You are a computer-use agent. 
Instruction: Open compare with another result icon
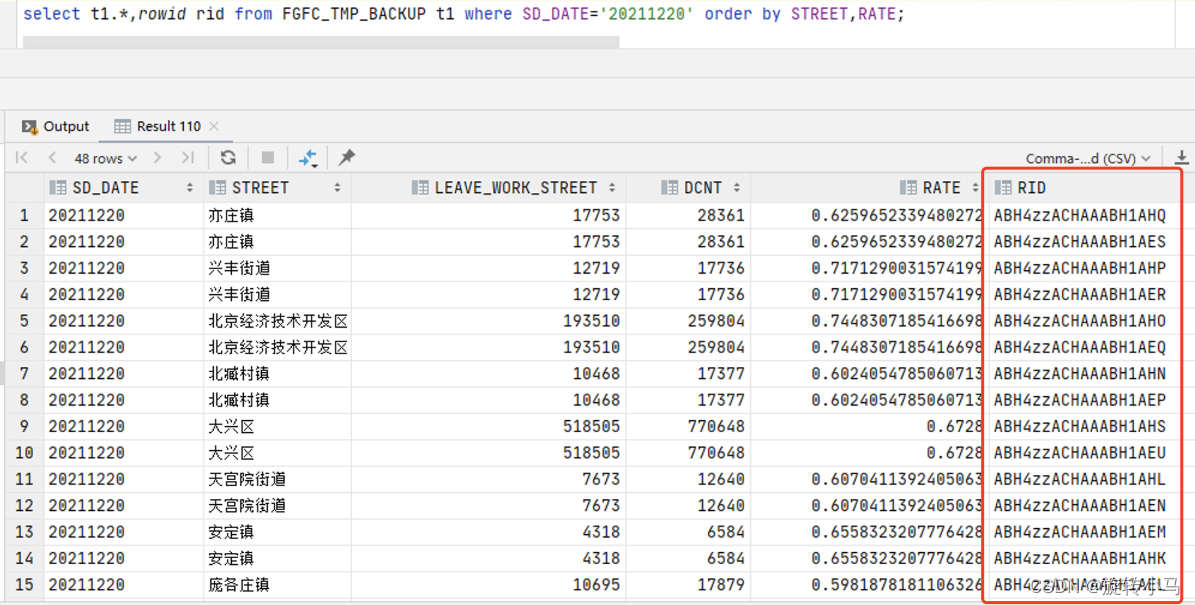click(x=308, y=158)
